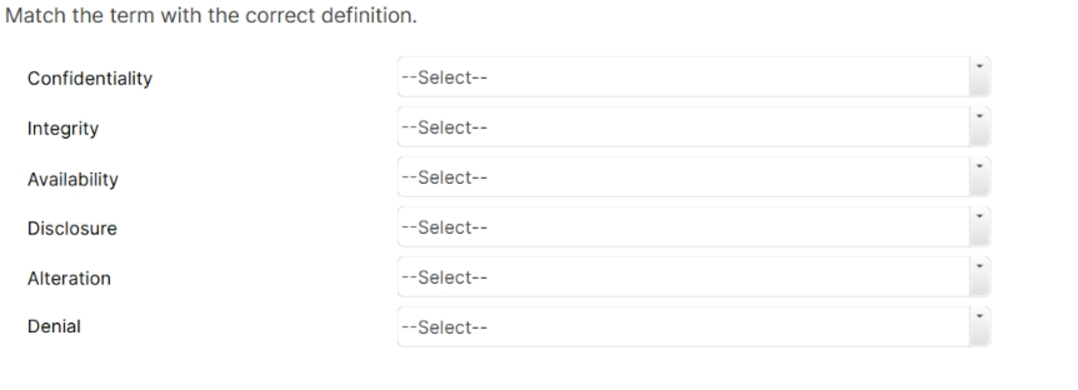
Task: Click the Alteration term label
Action: click(69, 279)
